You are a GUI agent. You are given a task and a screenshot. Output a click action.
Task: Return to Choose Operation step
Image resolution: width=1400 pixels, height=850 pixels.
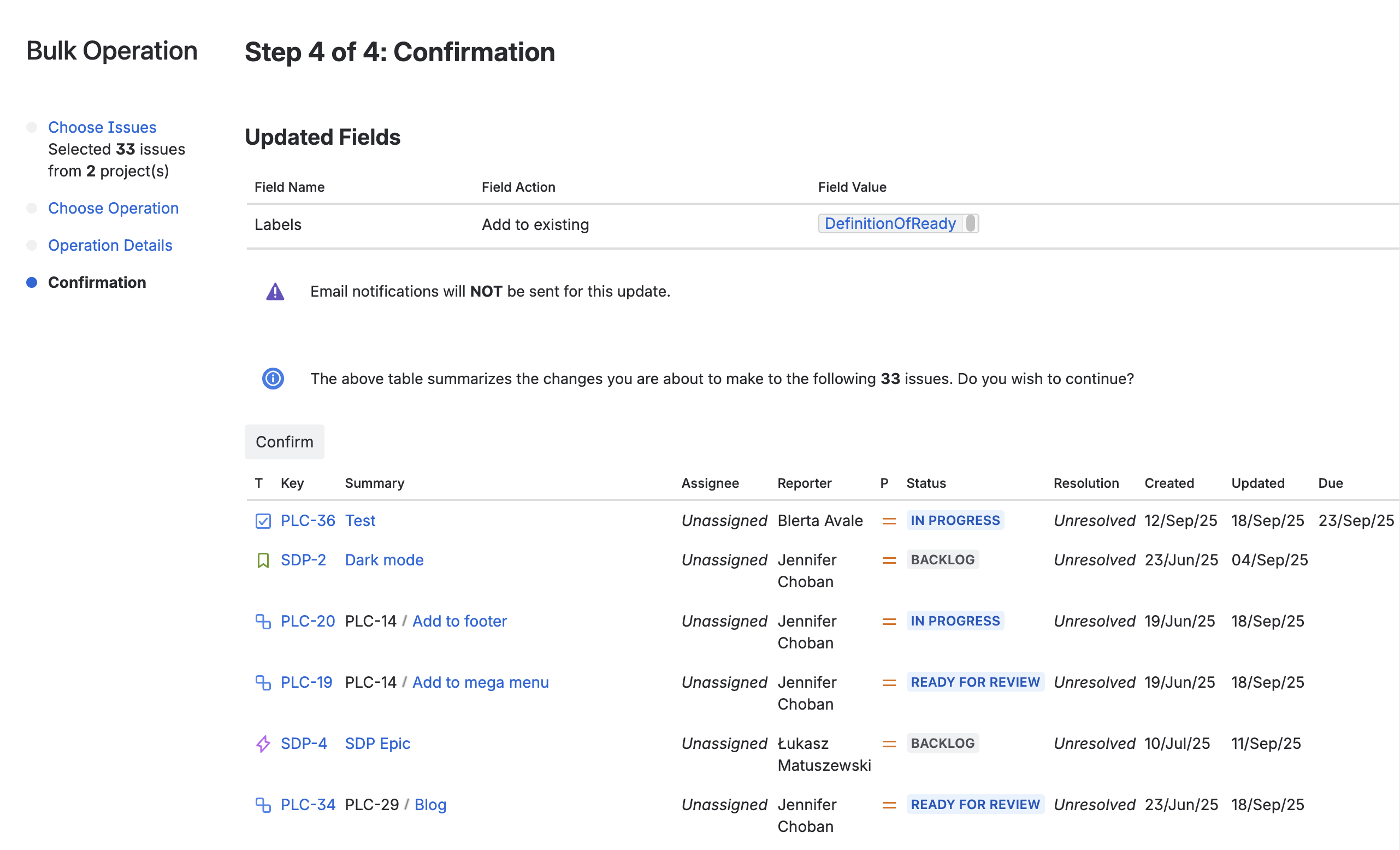click(113, 208)
